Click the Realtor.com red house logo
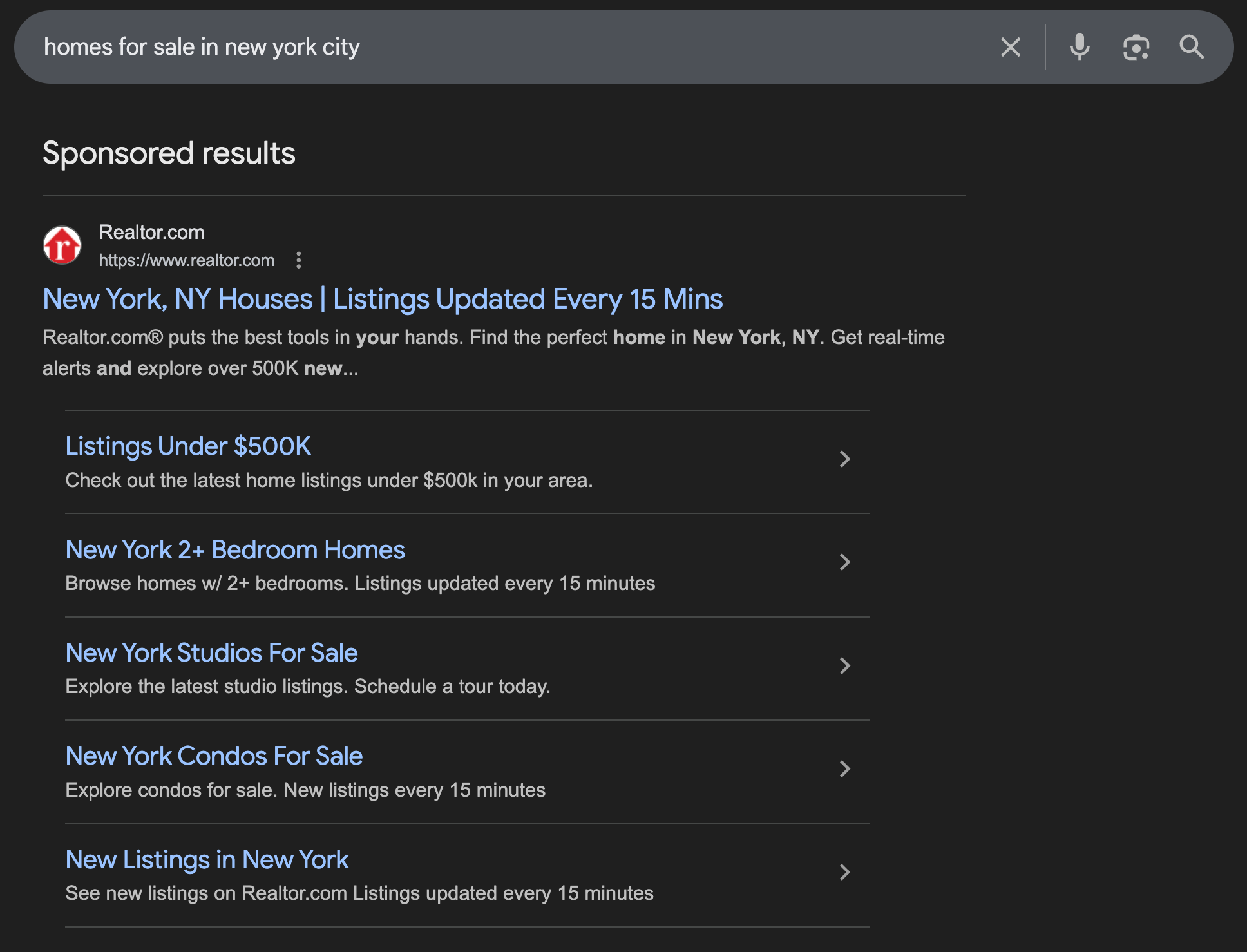The width and height of the screenshot is (1247, 952). tap(62, 245)
